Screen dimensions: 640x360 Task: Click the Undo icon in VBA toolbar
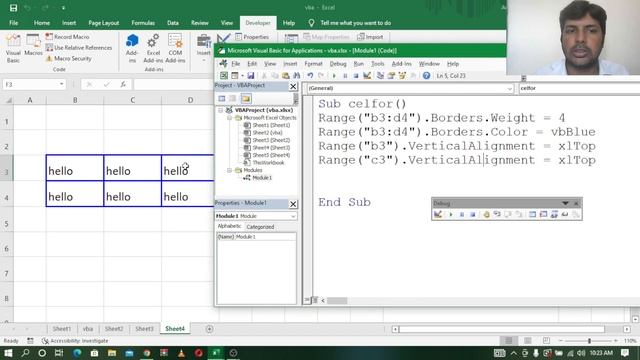310,76
